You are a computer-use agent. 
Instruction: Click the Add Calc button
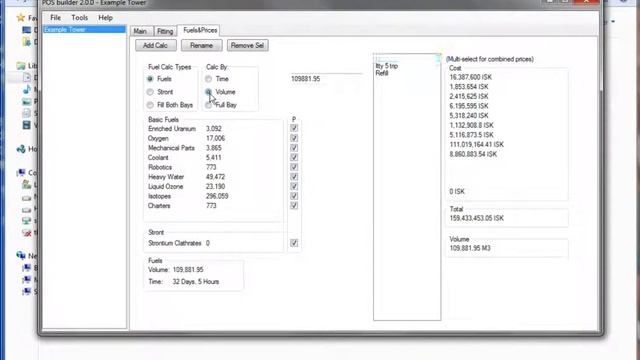(156, 45)
